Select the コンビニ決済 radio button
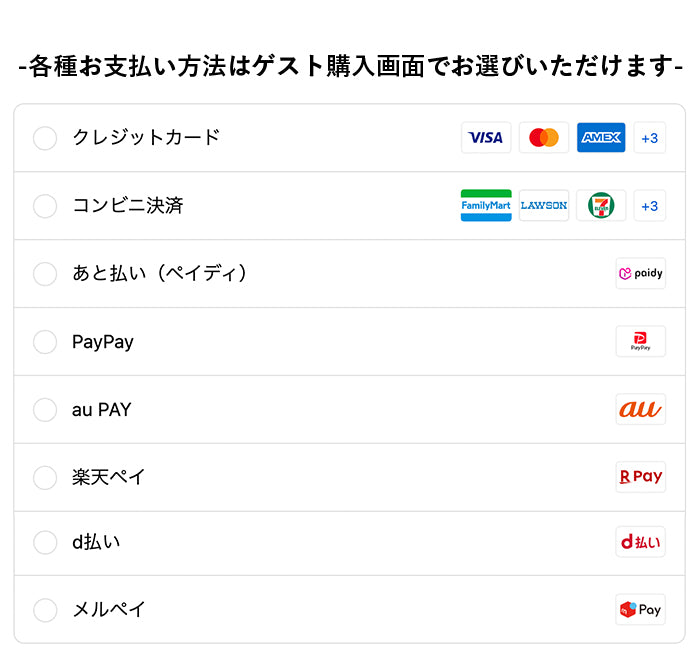The height and width of the screenshot is (660, 700). pos(45,206)
